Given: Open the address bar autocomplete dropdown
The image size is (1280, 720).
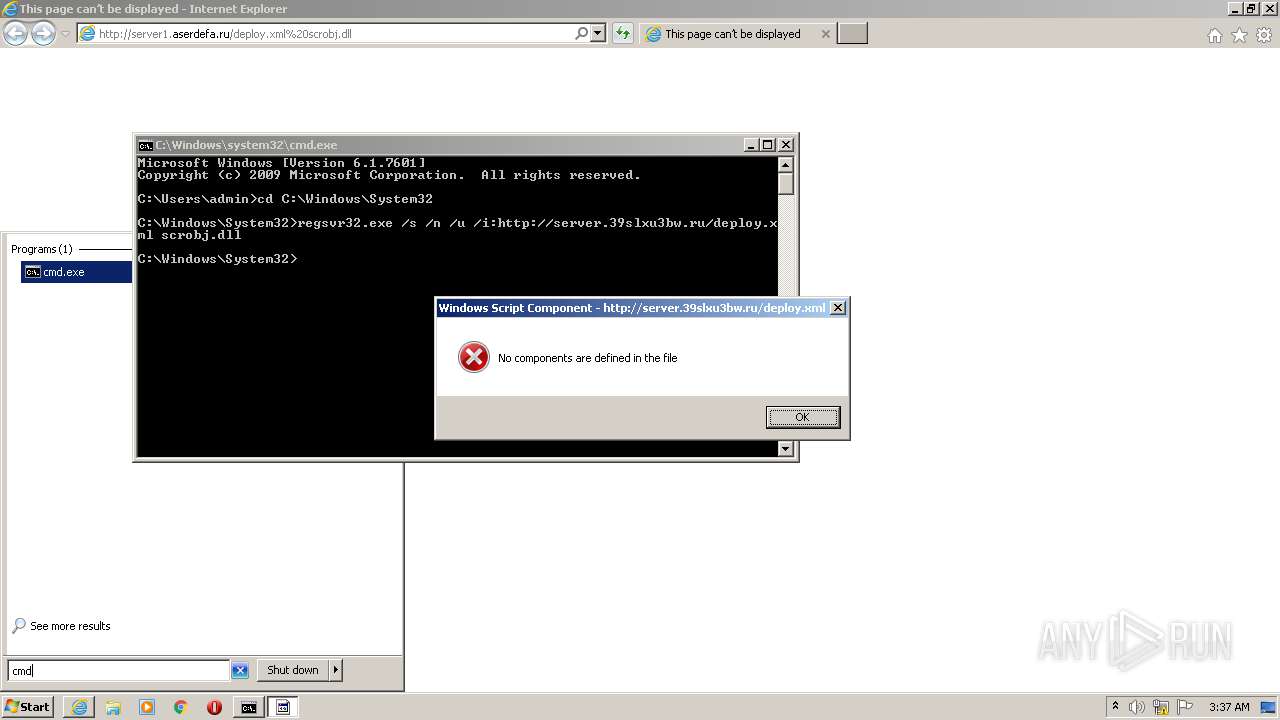Looking at the screenshot, I should (x=598, y=34).
